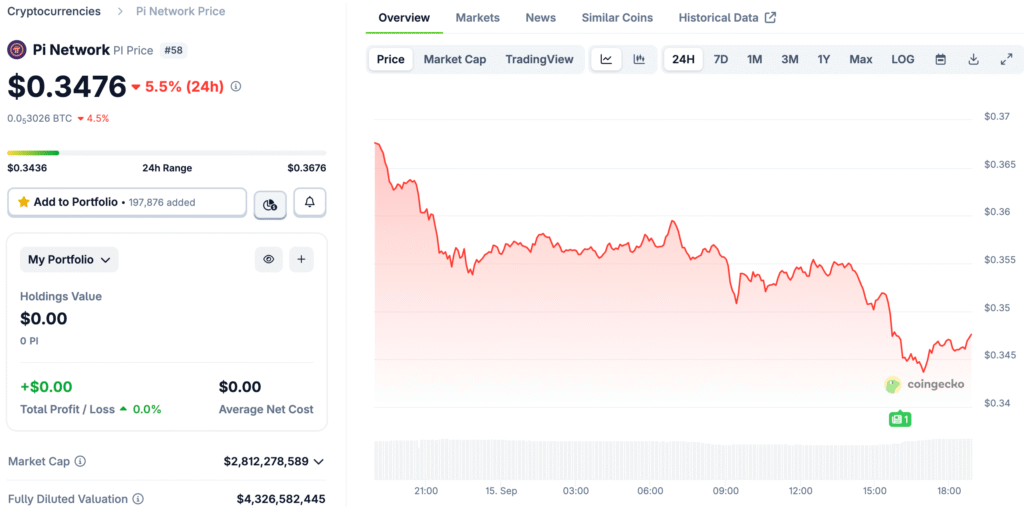Viewport: 1024px width, 507px height.
Task: Click the green news marker on chart
Action: click(x=899, y=419)
